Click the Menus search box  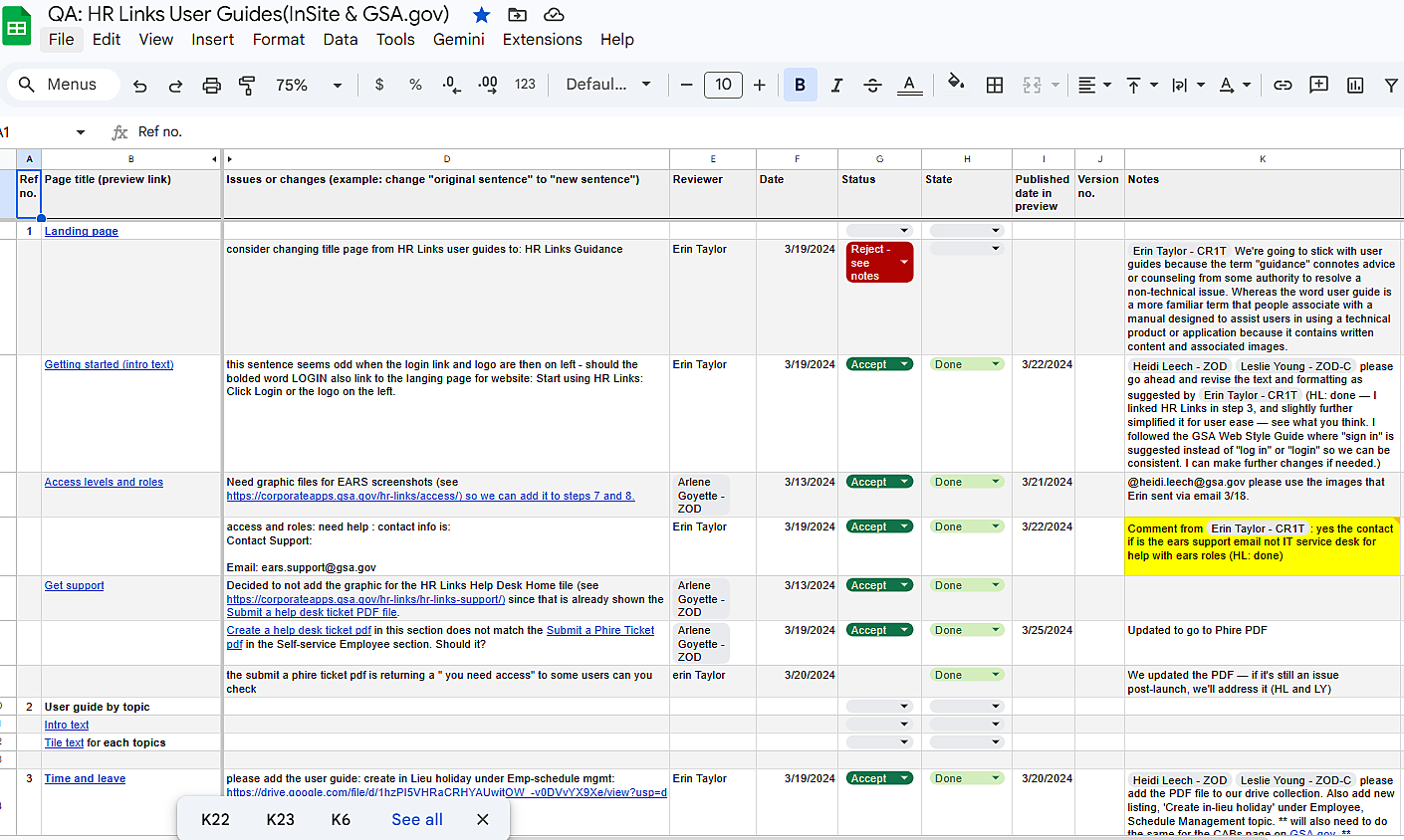click(63, 85)
